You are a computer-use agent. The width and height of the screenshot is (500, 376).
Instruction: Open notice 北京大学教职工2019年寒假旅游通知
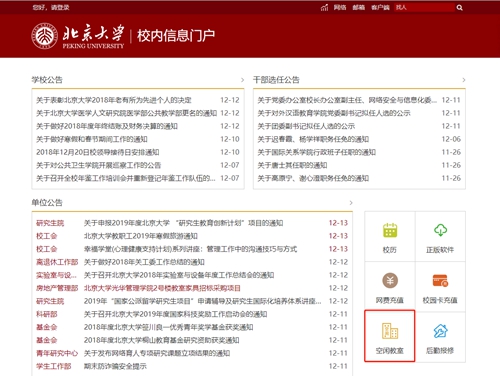[x=141, y=236]
